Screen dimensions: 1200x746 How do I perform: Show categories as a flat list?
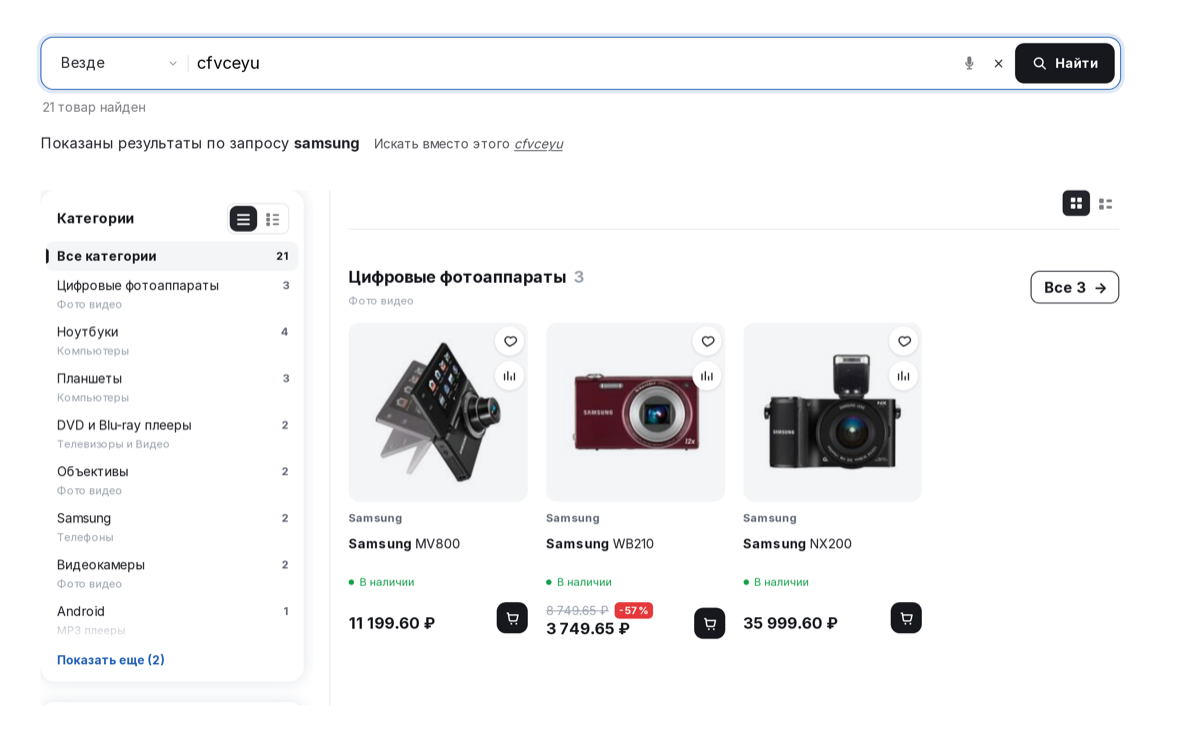click(243, 219)
